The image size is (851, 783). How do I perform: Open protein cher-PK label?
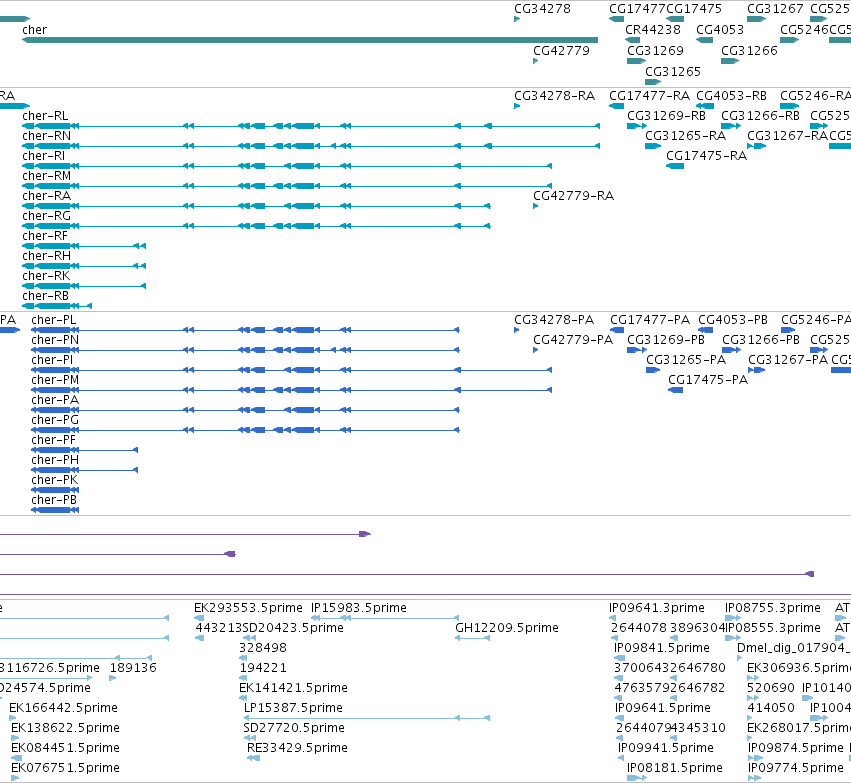pos(55,480)
